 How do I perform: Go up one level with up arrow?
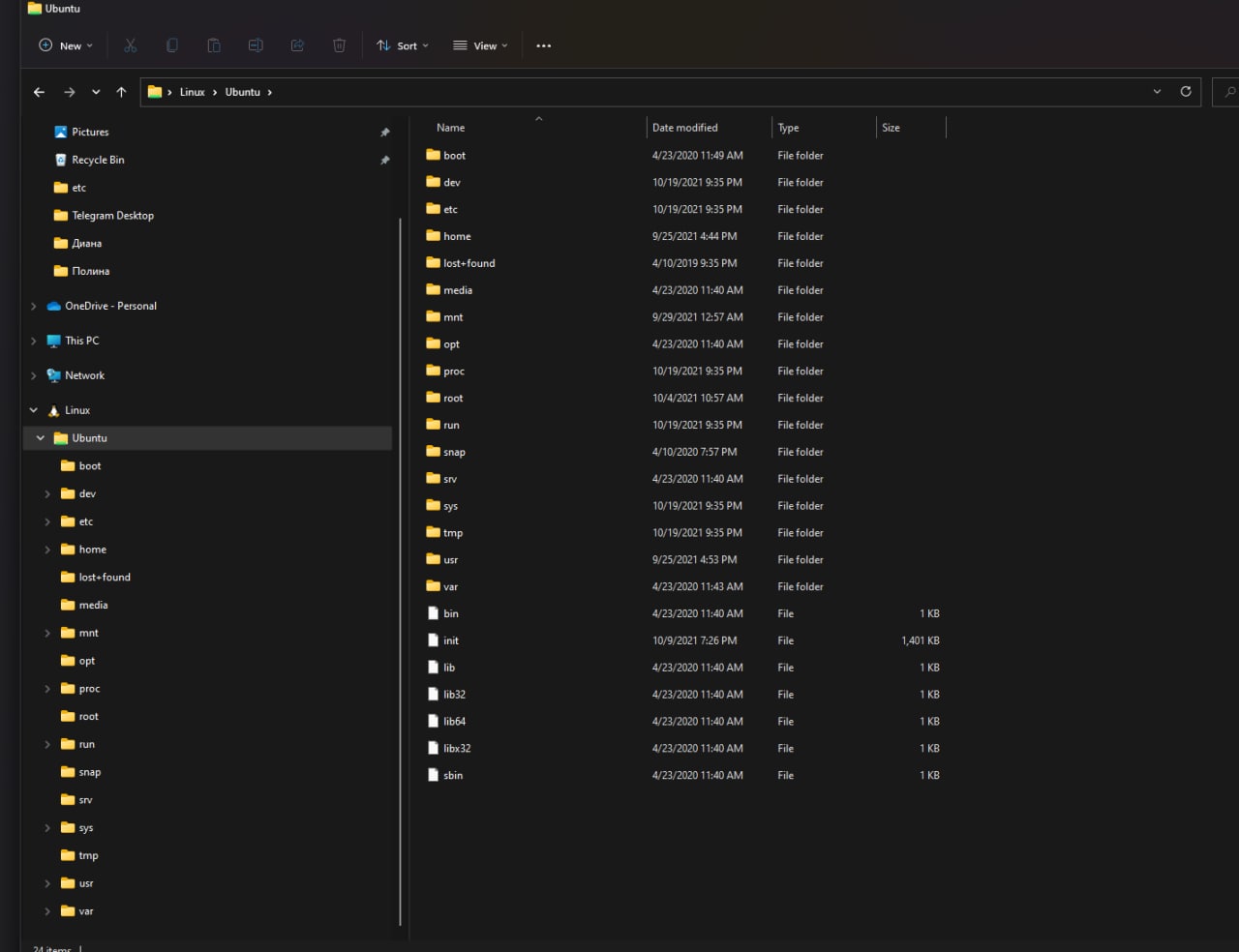121,92
